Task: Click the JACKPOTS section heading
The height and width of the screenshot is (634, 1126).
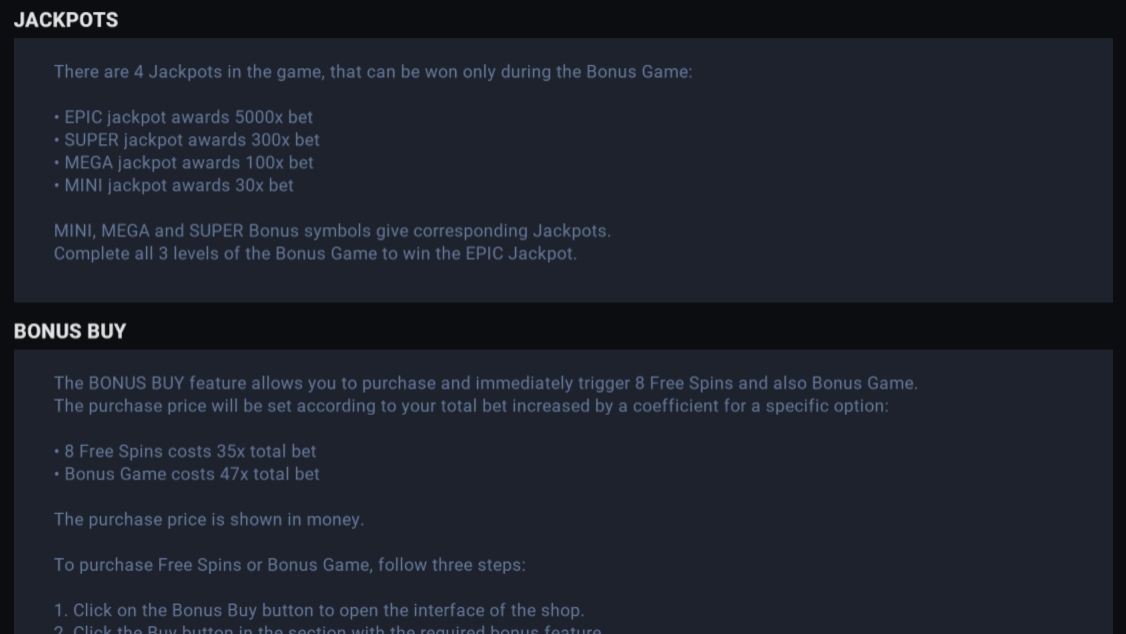Action: [66, 20]
